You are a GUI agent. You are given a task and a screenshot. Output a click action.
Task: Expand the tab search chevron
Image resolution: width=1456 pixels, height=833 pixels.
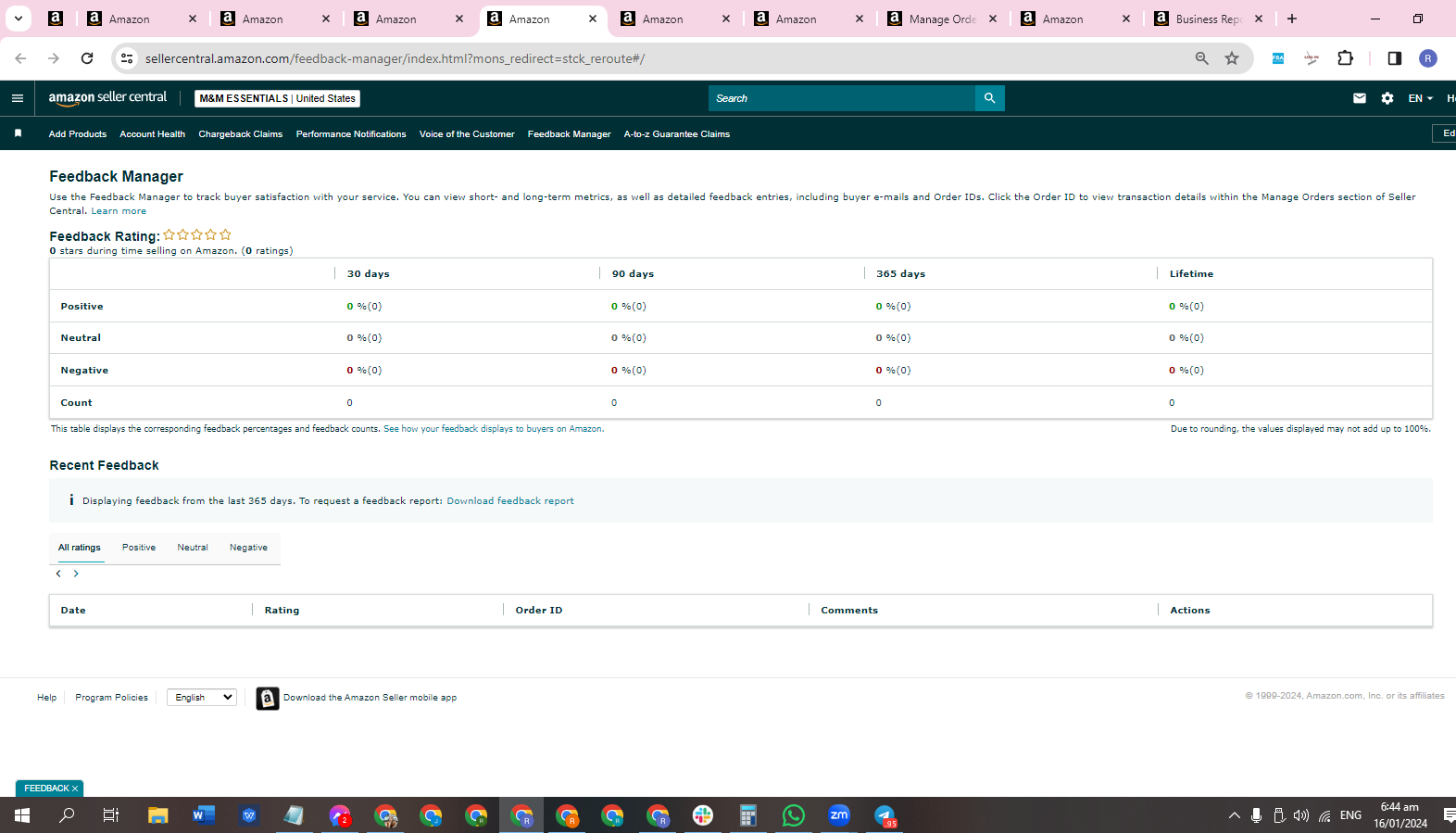pos(18,19)
